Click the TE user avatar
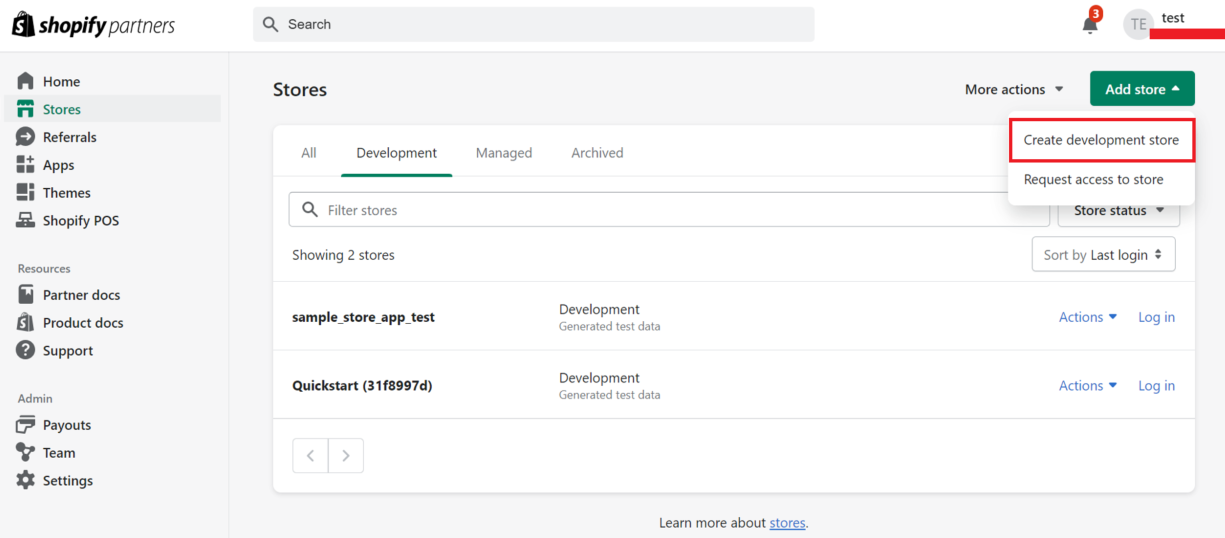 (1138, 24)
